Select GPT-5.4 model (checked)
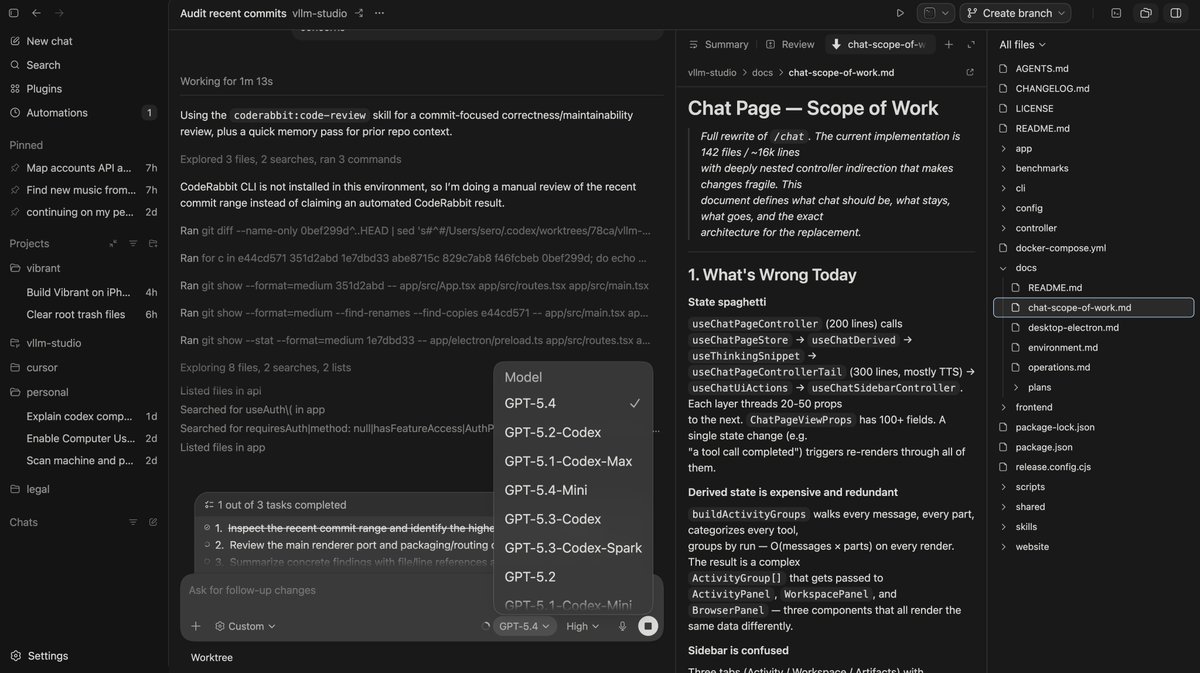The width and height of the screenshot is (1200, 673). pos(573,403)
